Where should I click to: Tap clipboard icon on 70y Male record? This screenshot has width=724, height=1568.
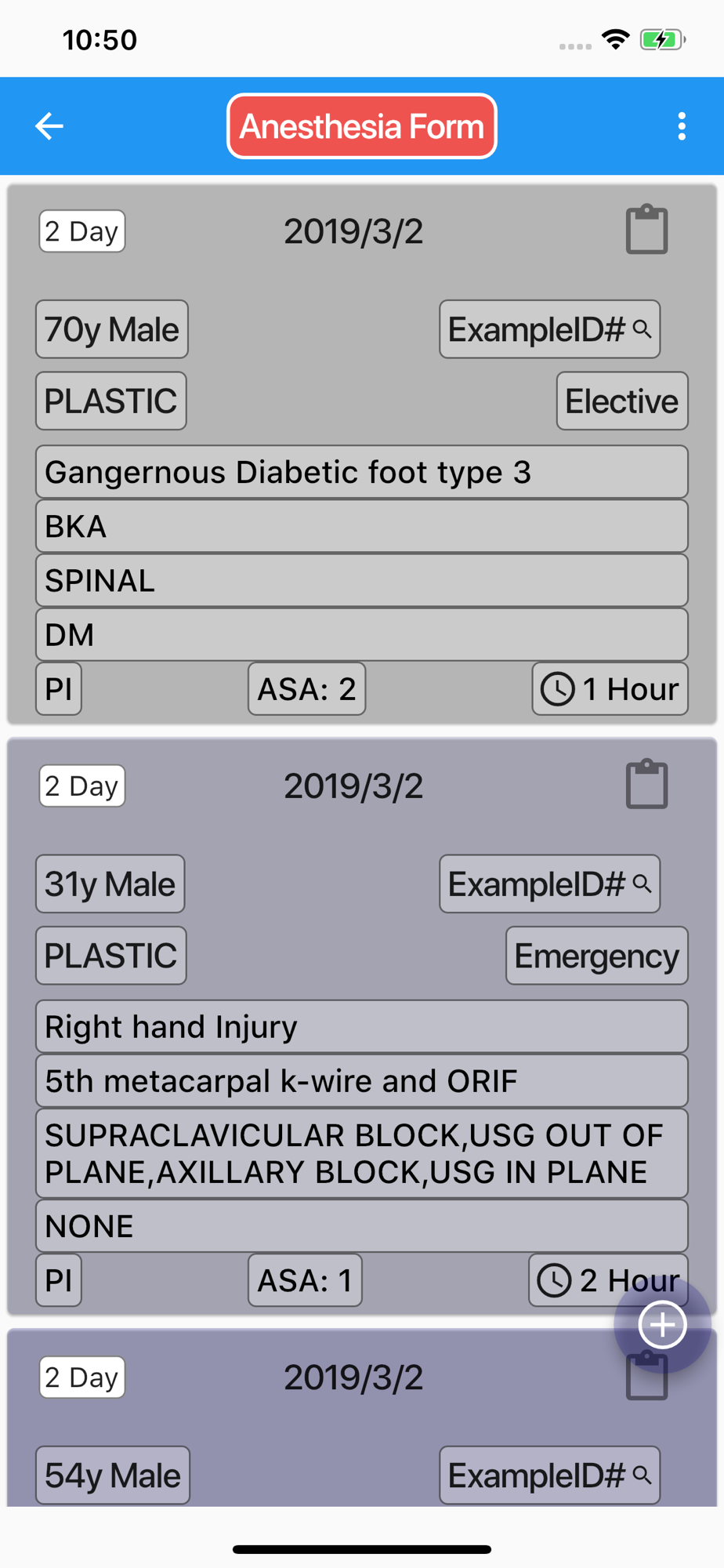point(646,229)
